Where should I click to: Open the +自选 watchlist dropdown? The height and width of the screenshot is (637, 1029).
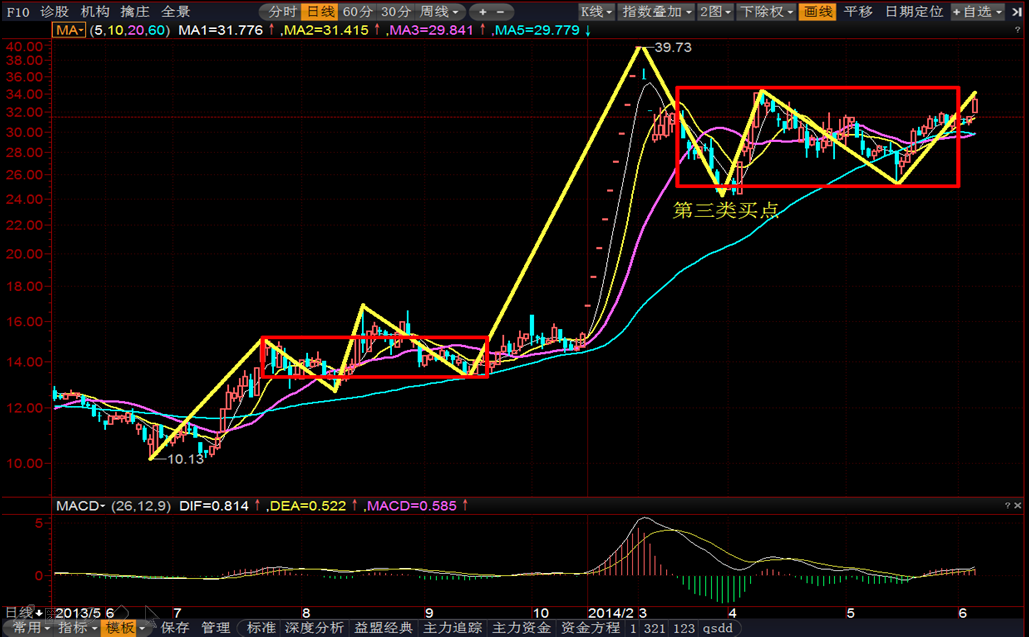978,12
